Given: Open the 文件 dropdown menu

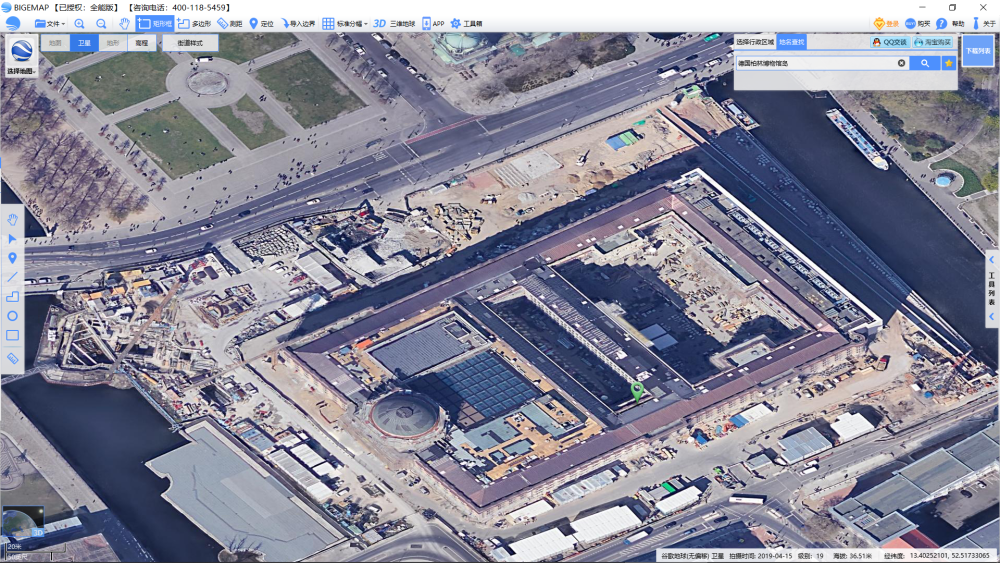Looking at the screenshot, I should (50, 24).
